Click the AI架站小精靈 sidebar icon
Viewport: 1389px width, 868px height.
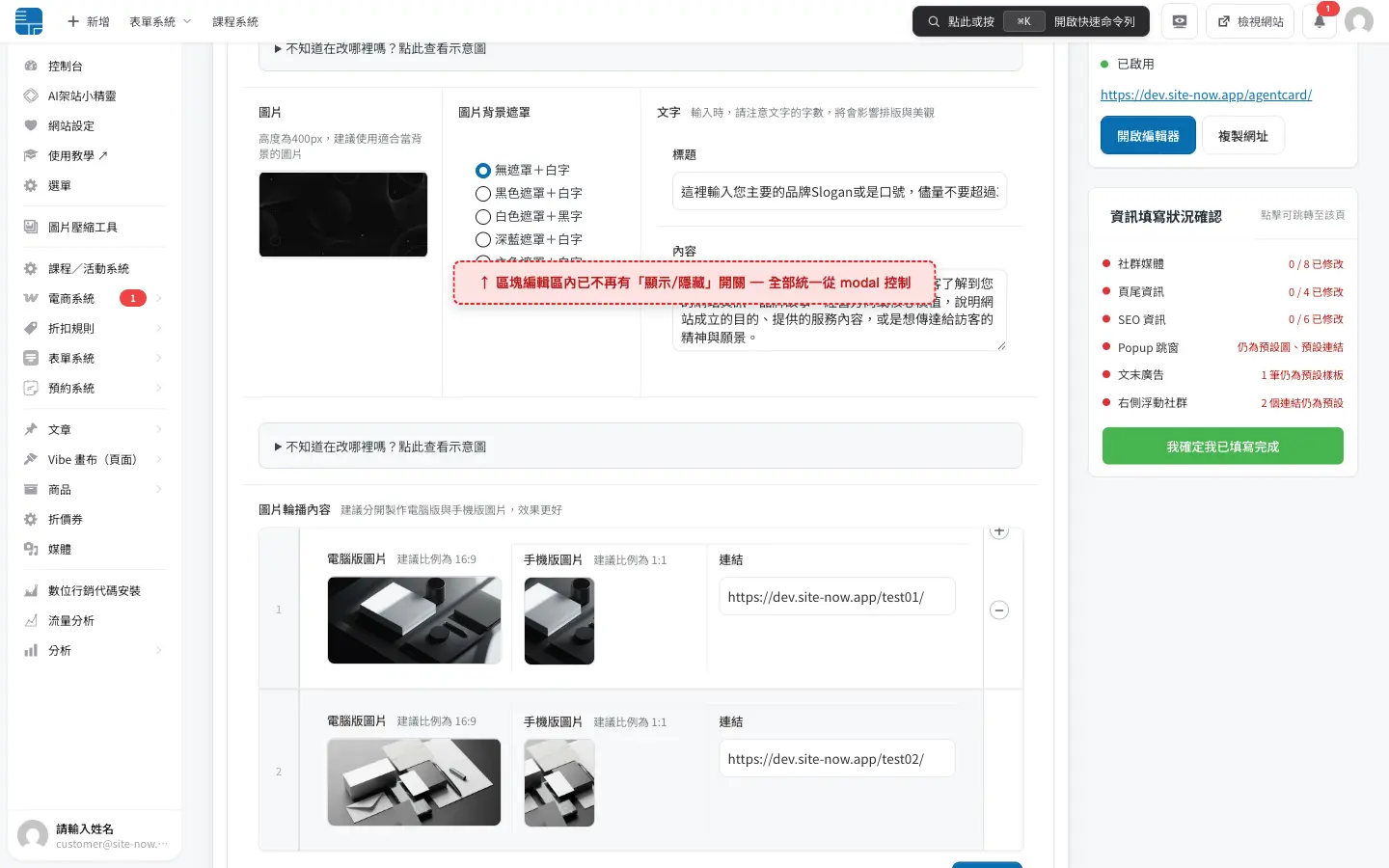pyautogui.click(x=31, y=95)
